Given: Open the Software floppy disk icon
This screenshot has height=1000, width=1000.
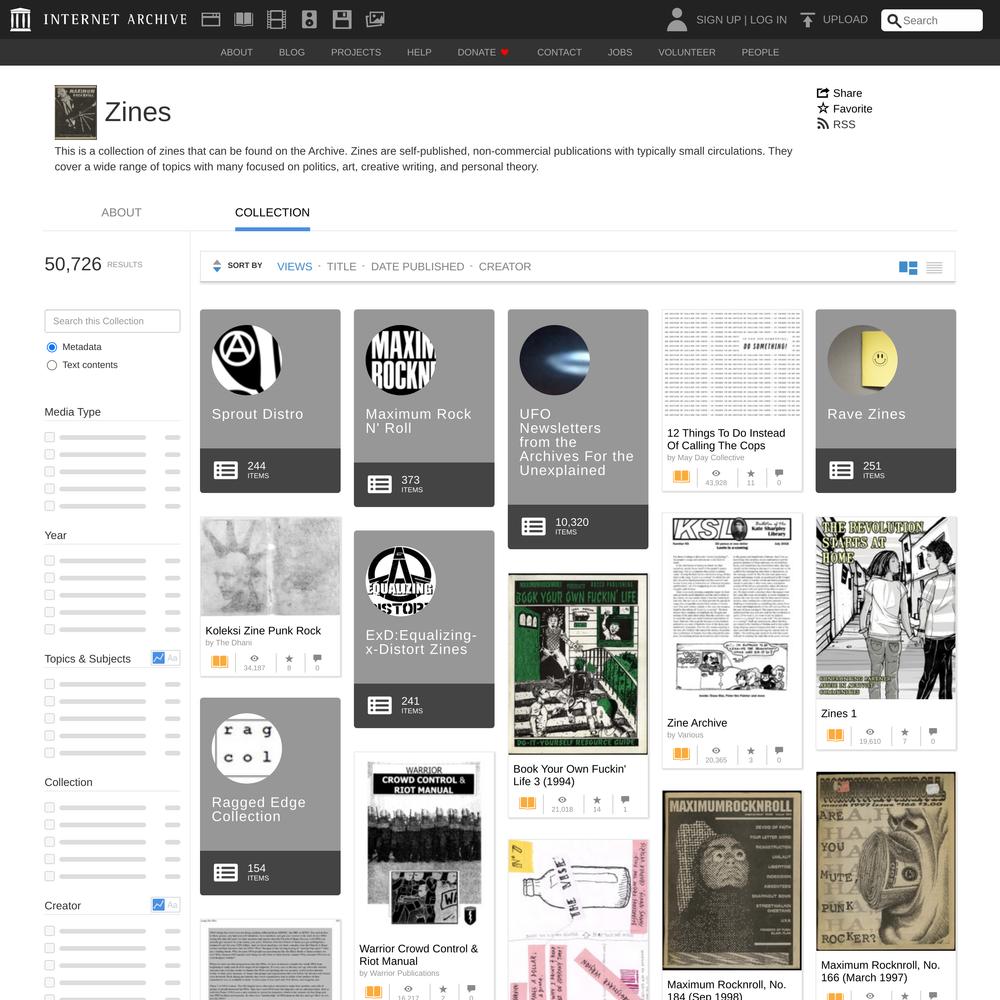Looking at the screenshot, I should (x=342, y=20).
